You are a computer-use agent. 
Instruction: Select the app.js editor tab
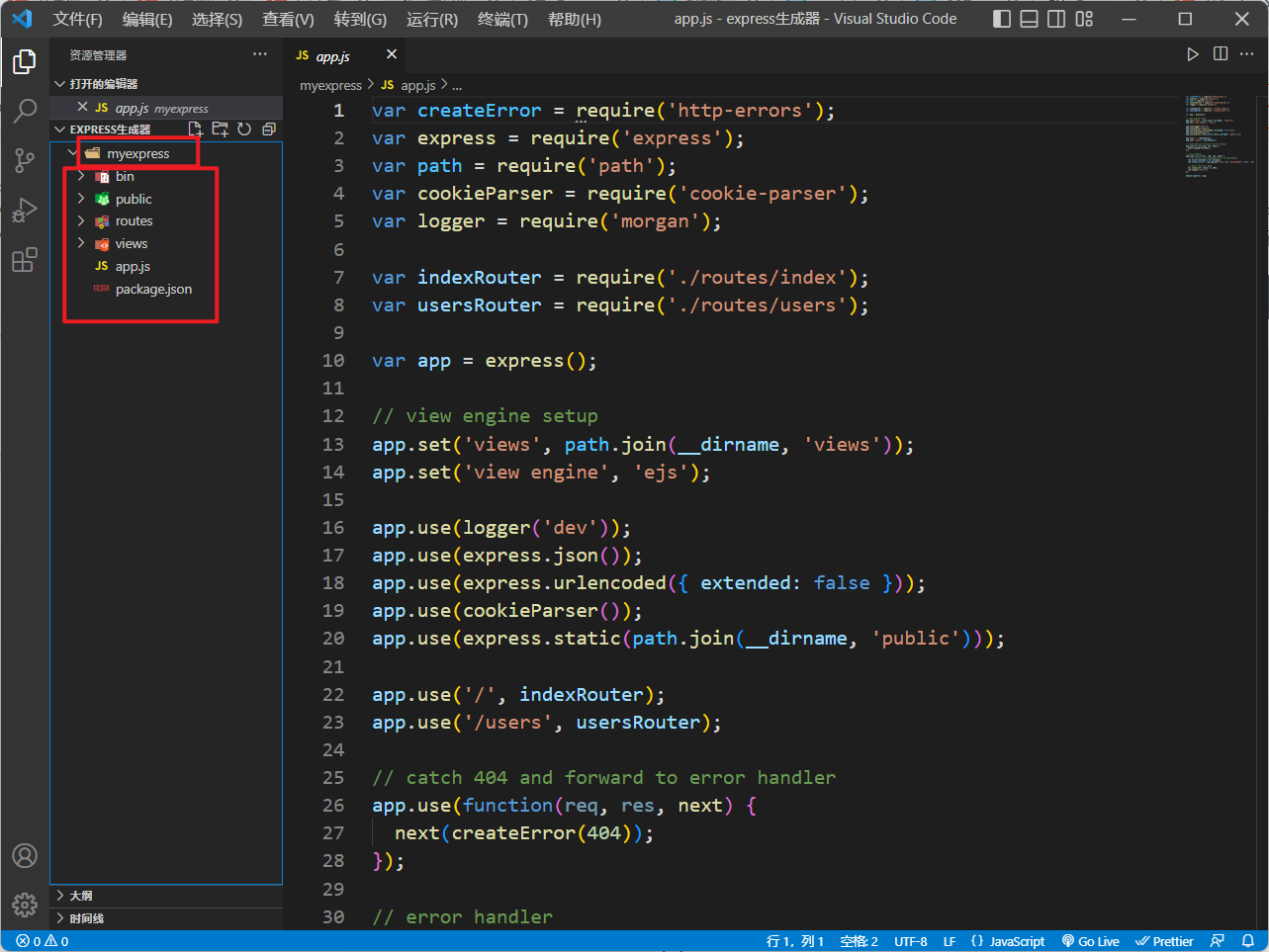346,55
